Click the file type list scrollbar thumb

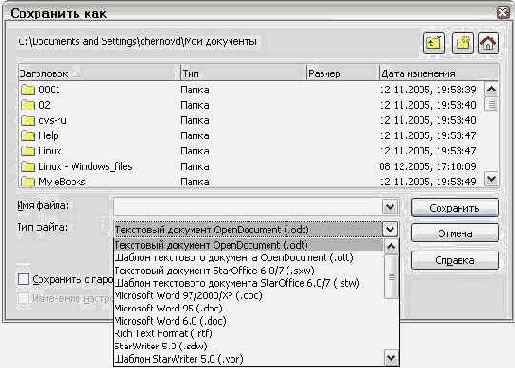point(391,276)
